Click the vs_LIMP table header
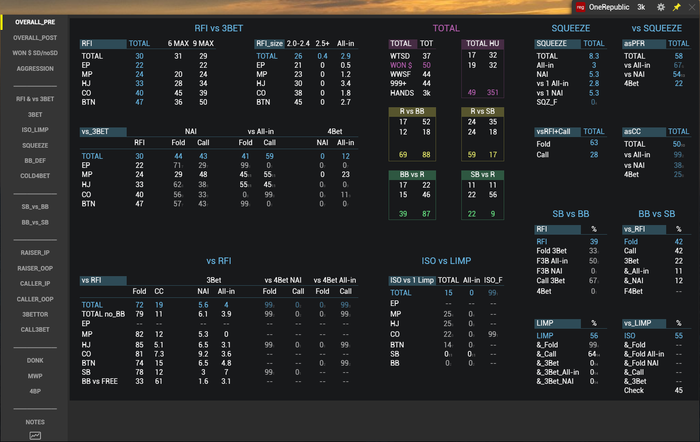 tap(644, 323)
